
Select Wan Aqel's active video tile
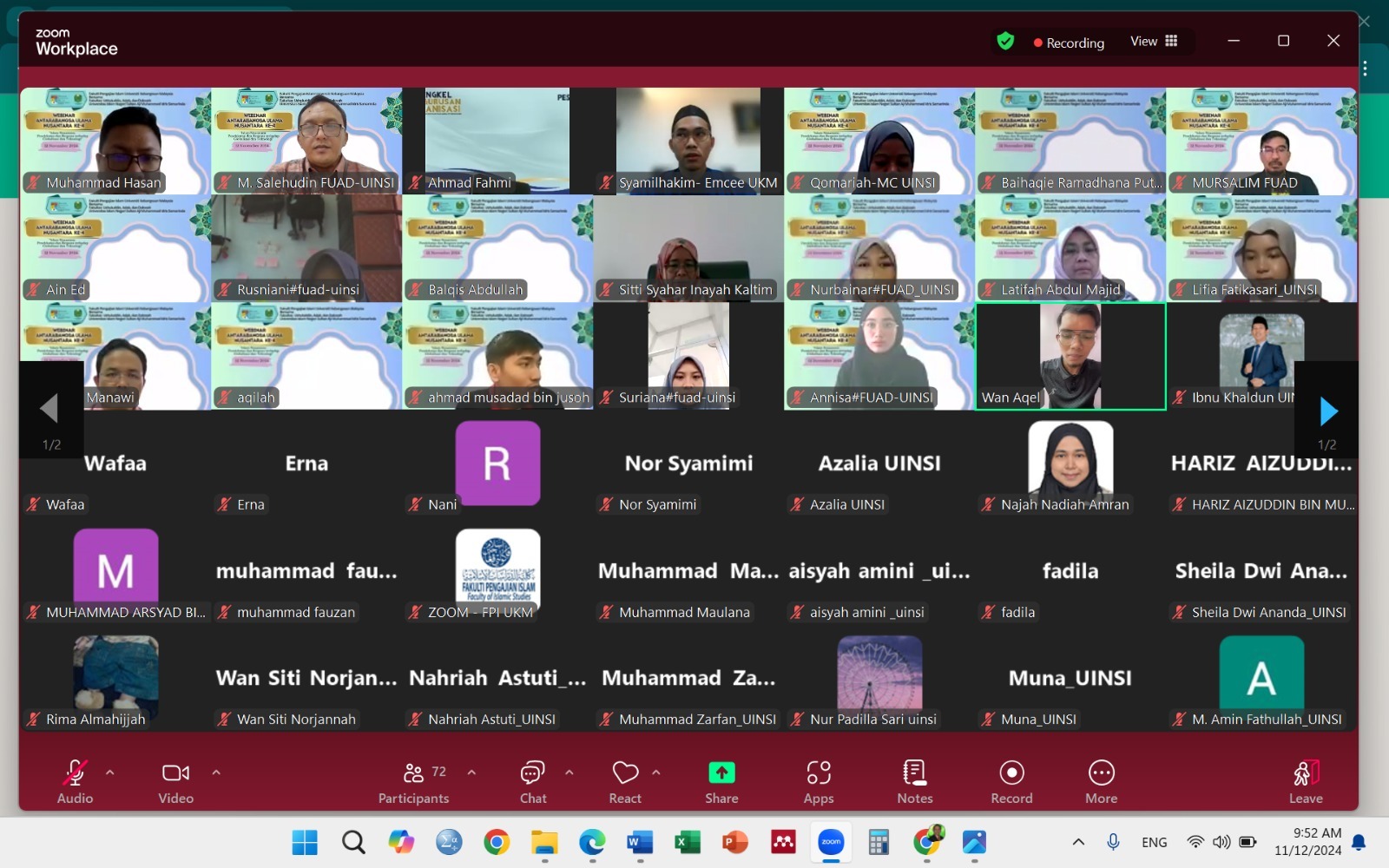(x=1070, y=356)
